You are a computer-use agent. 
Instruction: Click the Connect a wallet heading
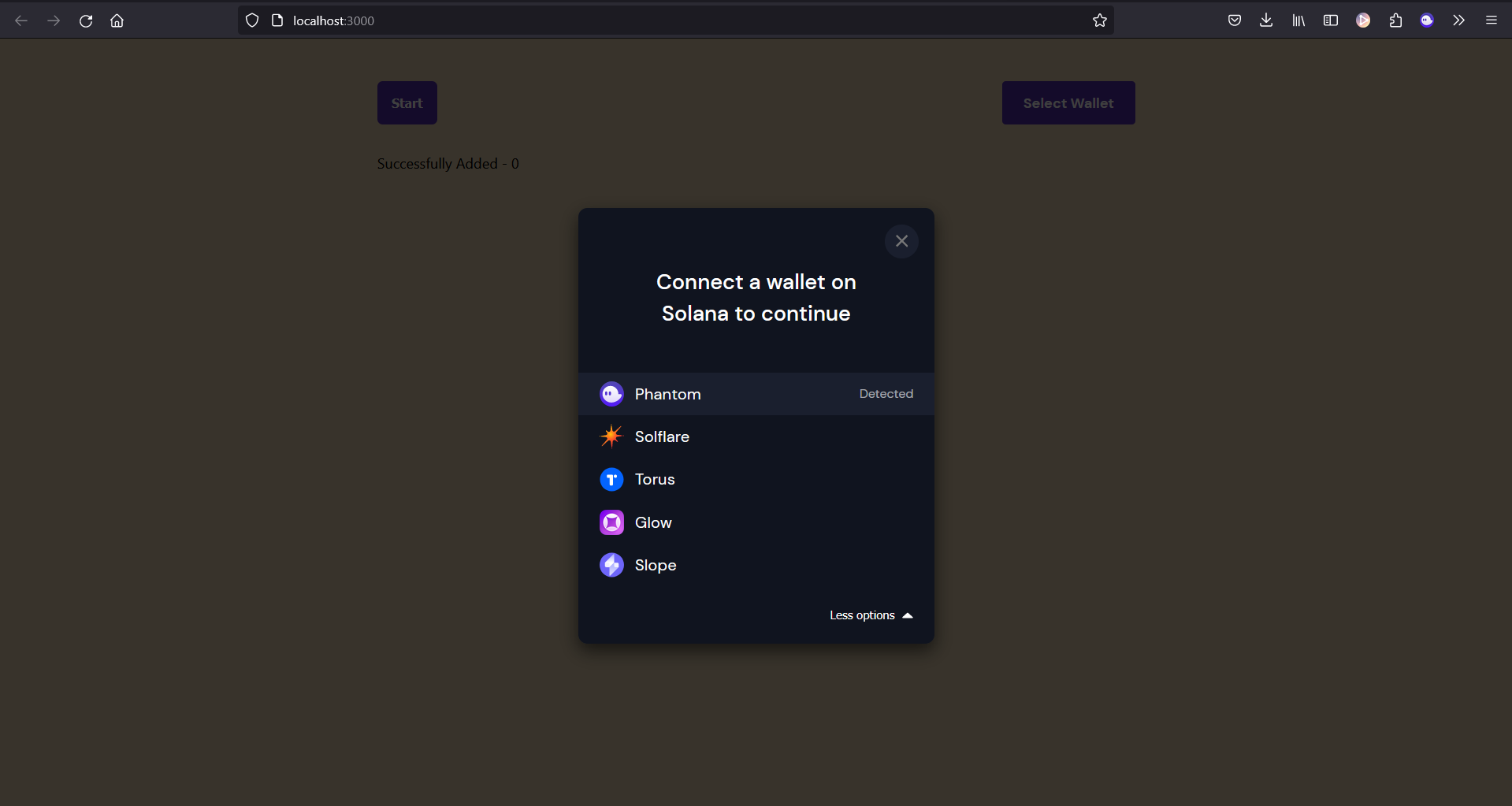point(756,298)
